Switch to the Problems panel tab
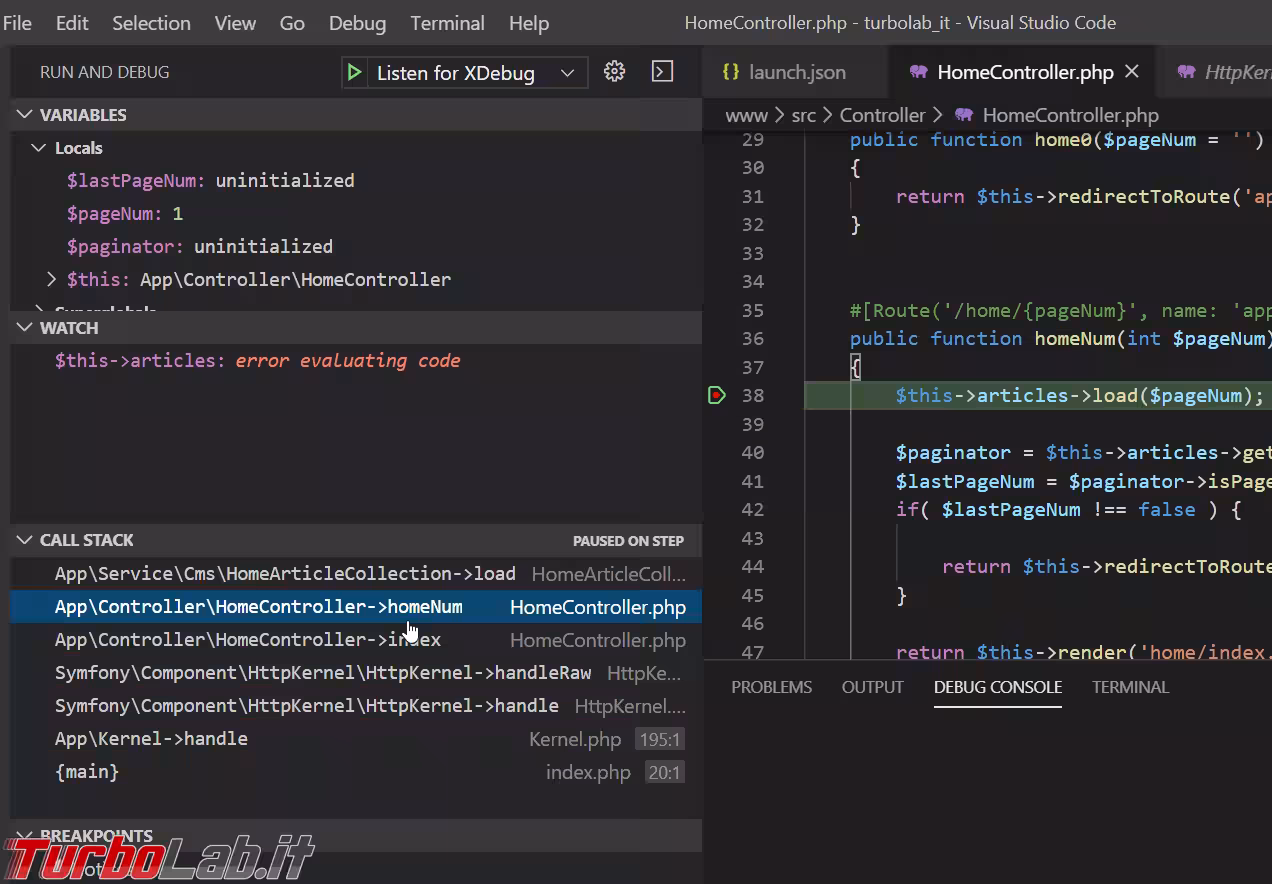The image size is (1272, 884). 771,687
